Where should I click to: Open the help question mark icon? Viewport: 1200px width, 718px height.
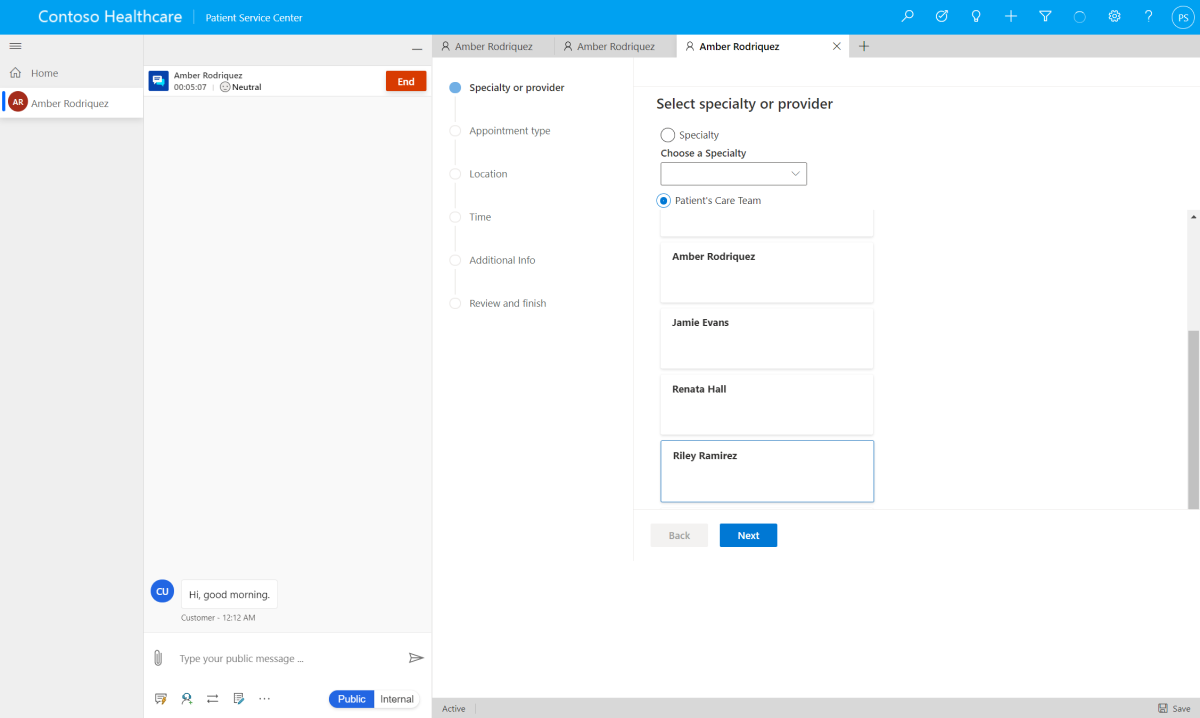click(x=1148, y=17)
